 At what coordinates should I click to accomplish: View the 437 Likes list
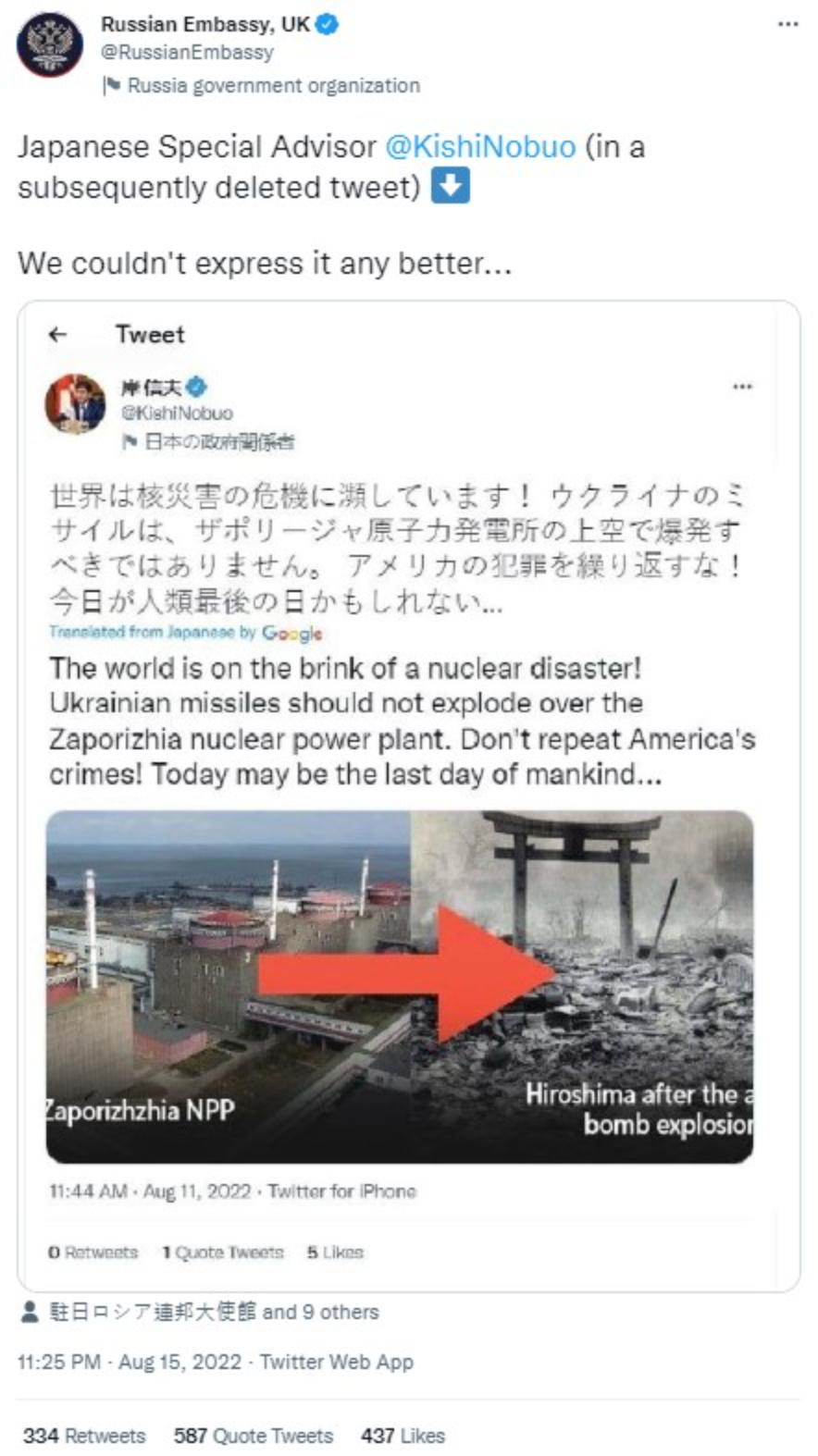pos(403,1435)
